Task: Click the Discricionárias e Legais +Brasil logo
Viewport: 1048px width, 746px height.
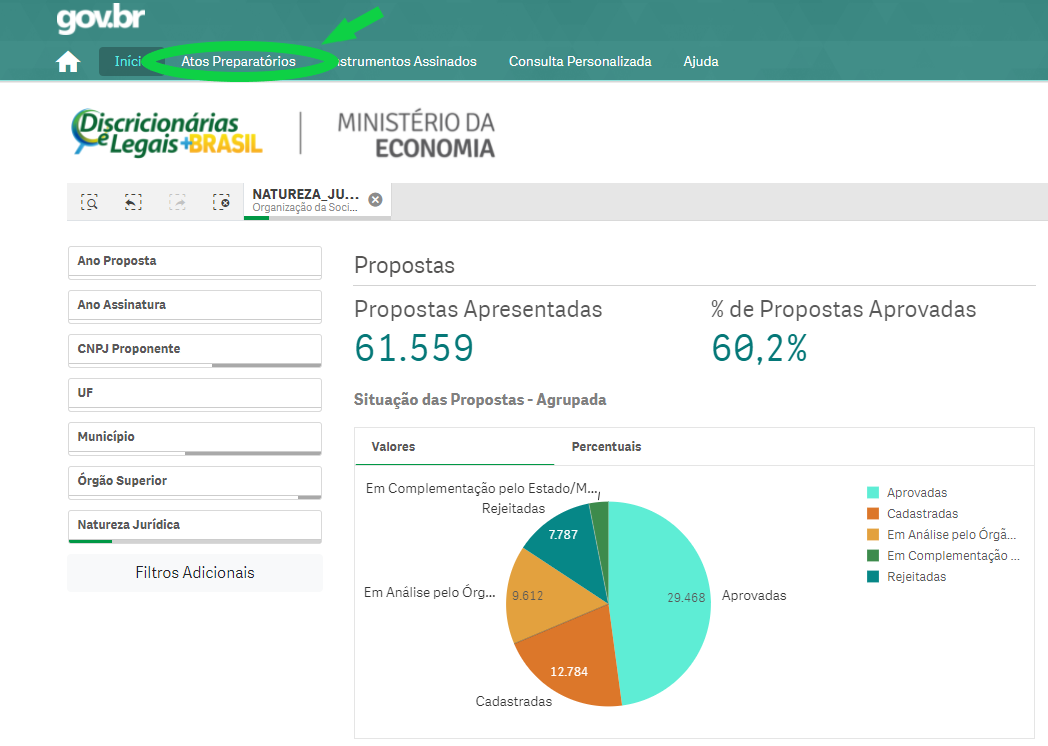Action: (x=167, y=133)
